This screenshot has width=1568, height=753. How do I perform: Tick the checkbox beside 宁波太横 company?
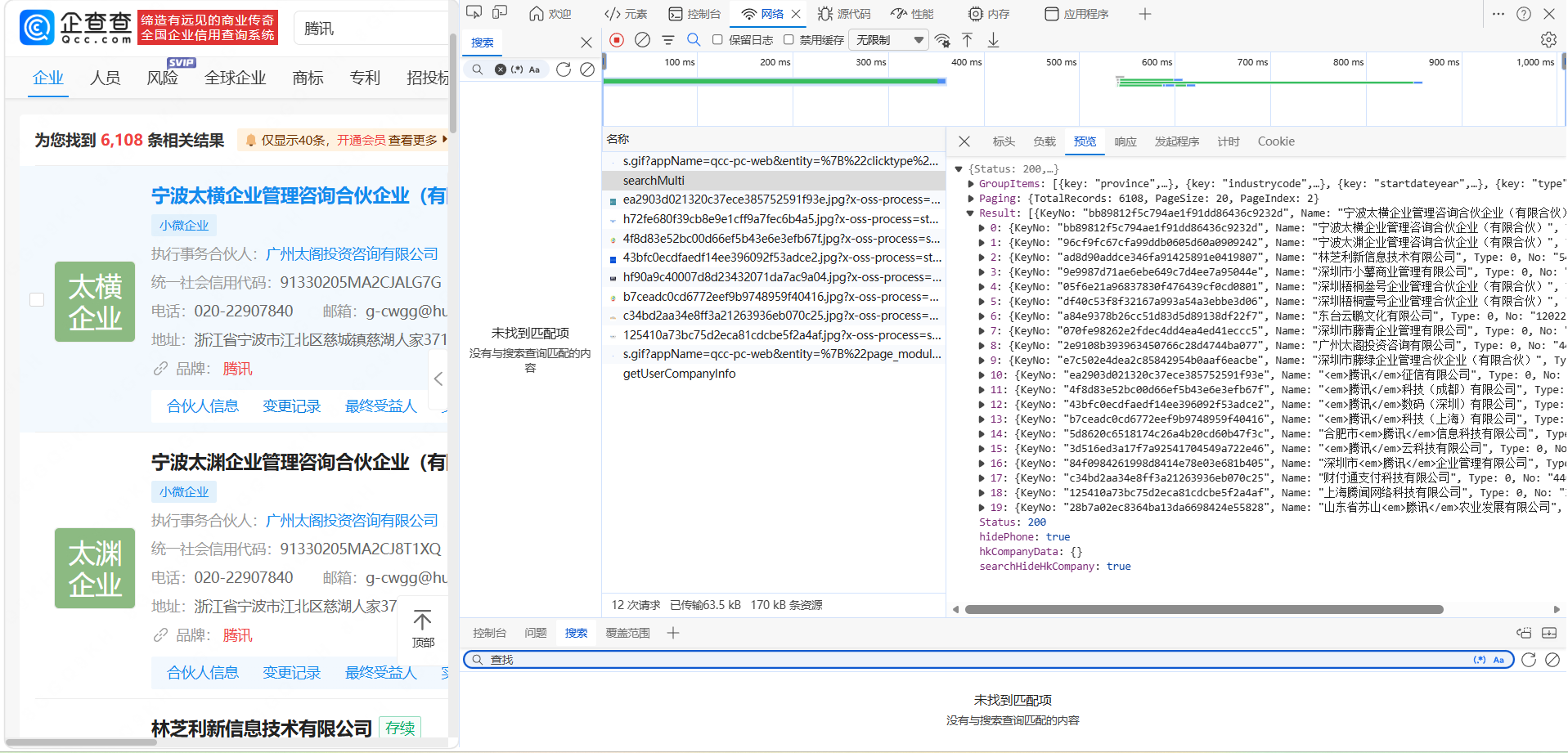point(37,300)
